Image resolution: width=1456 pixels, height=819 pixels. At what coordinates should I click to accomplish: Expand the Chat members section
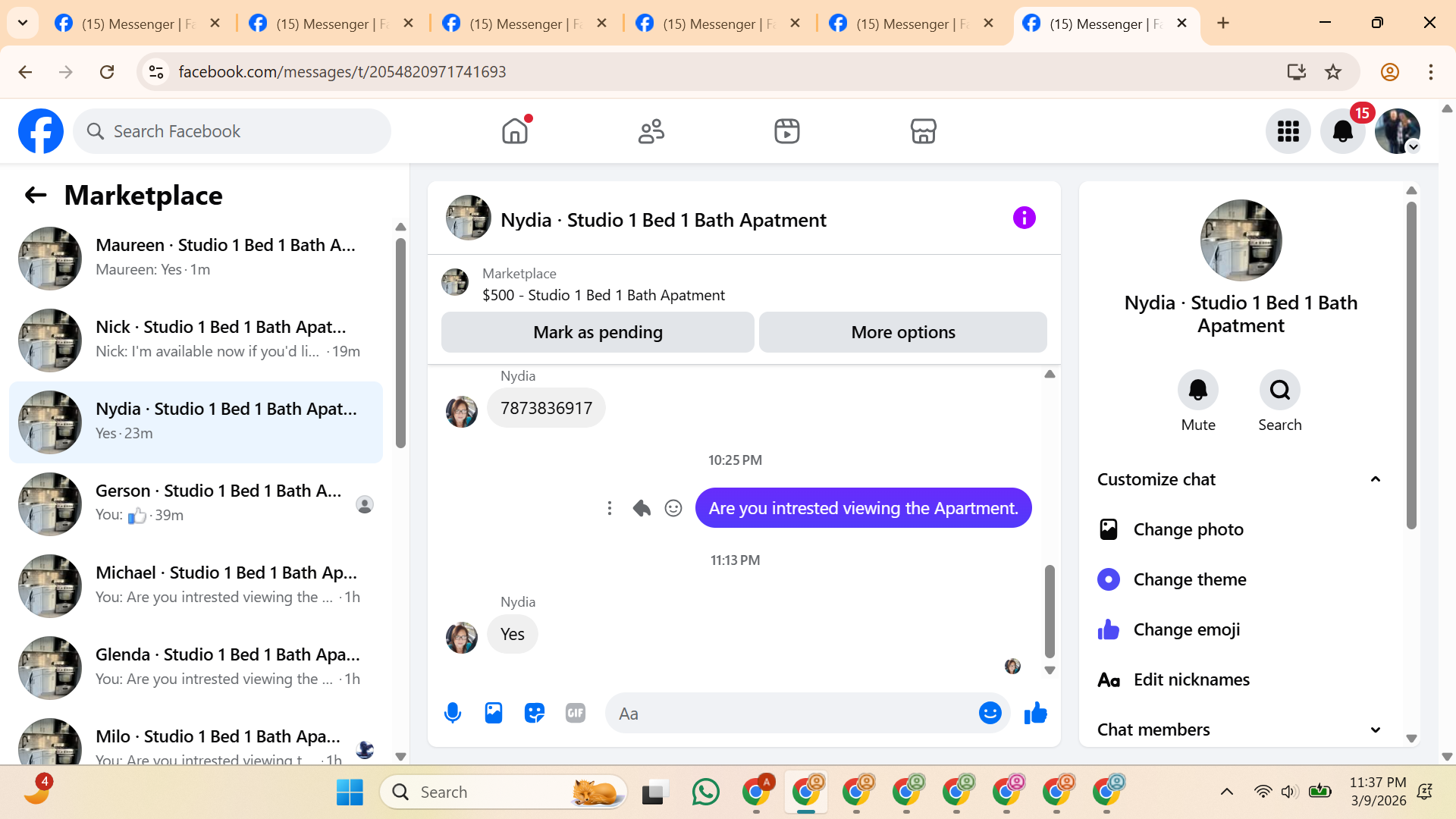(x=1375, y=730)
